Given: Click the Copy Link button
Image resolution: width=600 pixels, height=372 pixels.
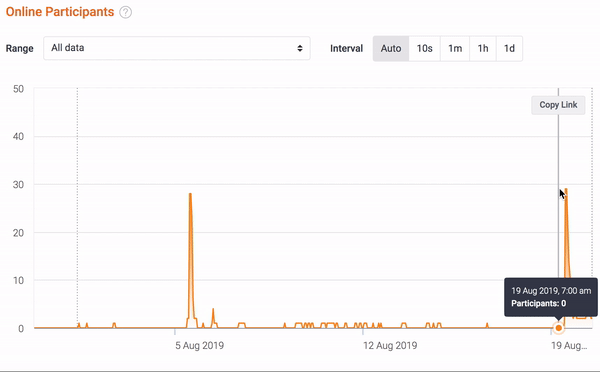Looking at the screenshot, I should 558,105.
